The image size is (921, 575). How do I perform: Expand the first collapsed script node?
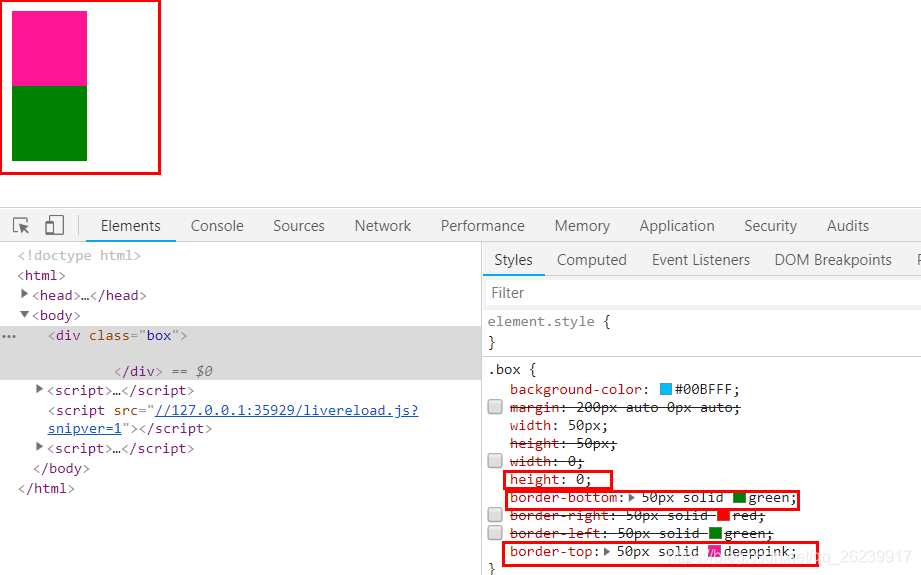pyautogui.click(x=39, y=389)
